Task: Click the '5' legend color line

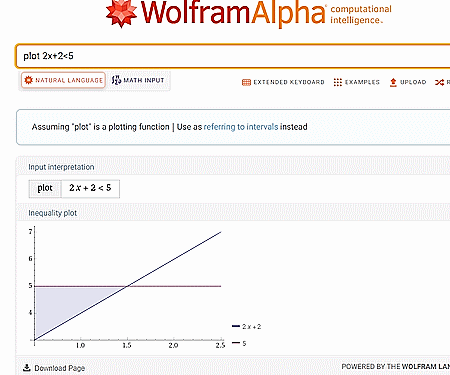Action: 236,343
